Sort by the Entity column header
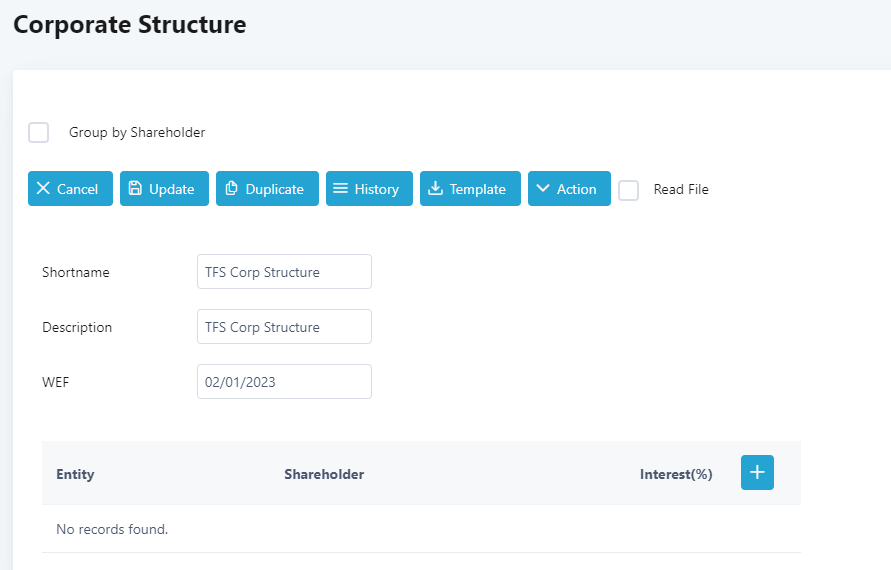This screenshot has height=570, width=891. point(75,474)
